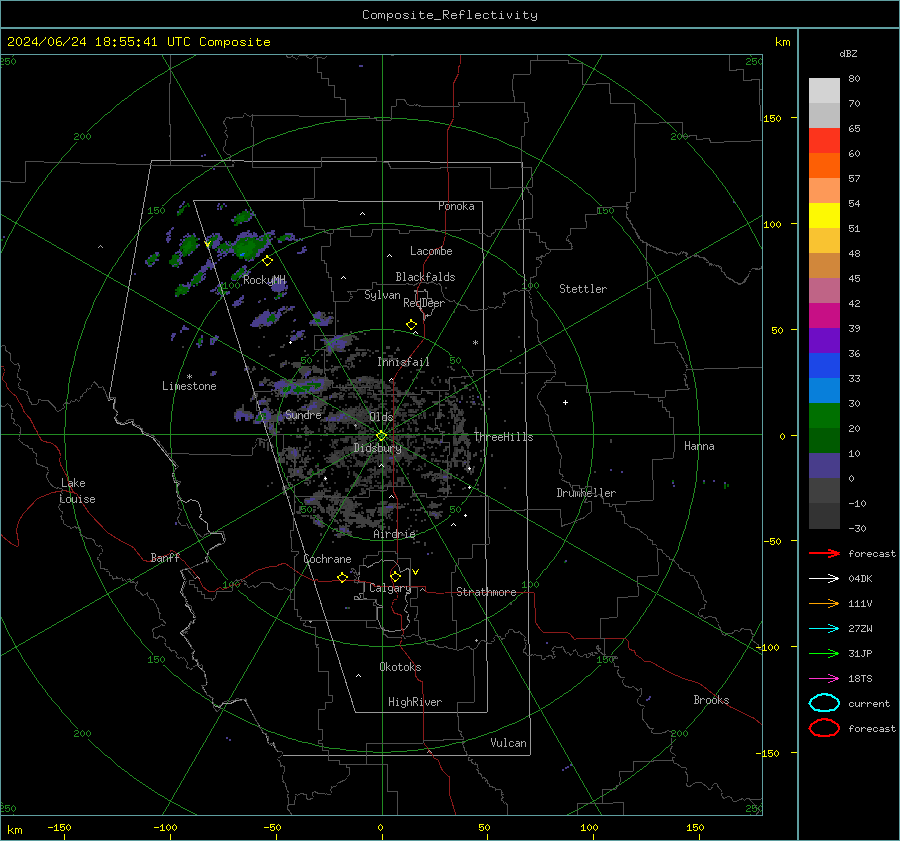Click the asterisk marker above Limestone
This screenshot has height=841, width=900.
click(x=189, y=377)
